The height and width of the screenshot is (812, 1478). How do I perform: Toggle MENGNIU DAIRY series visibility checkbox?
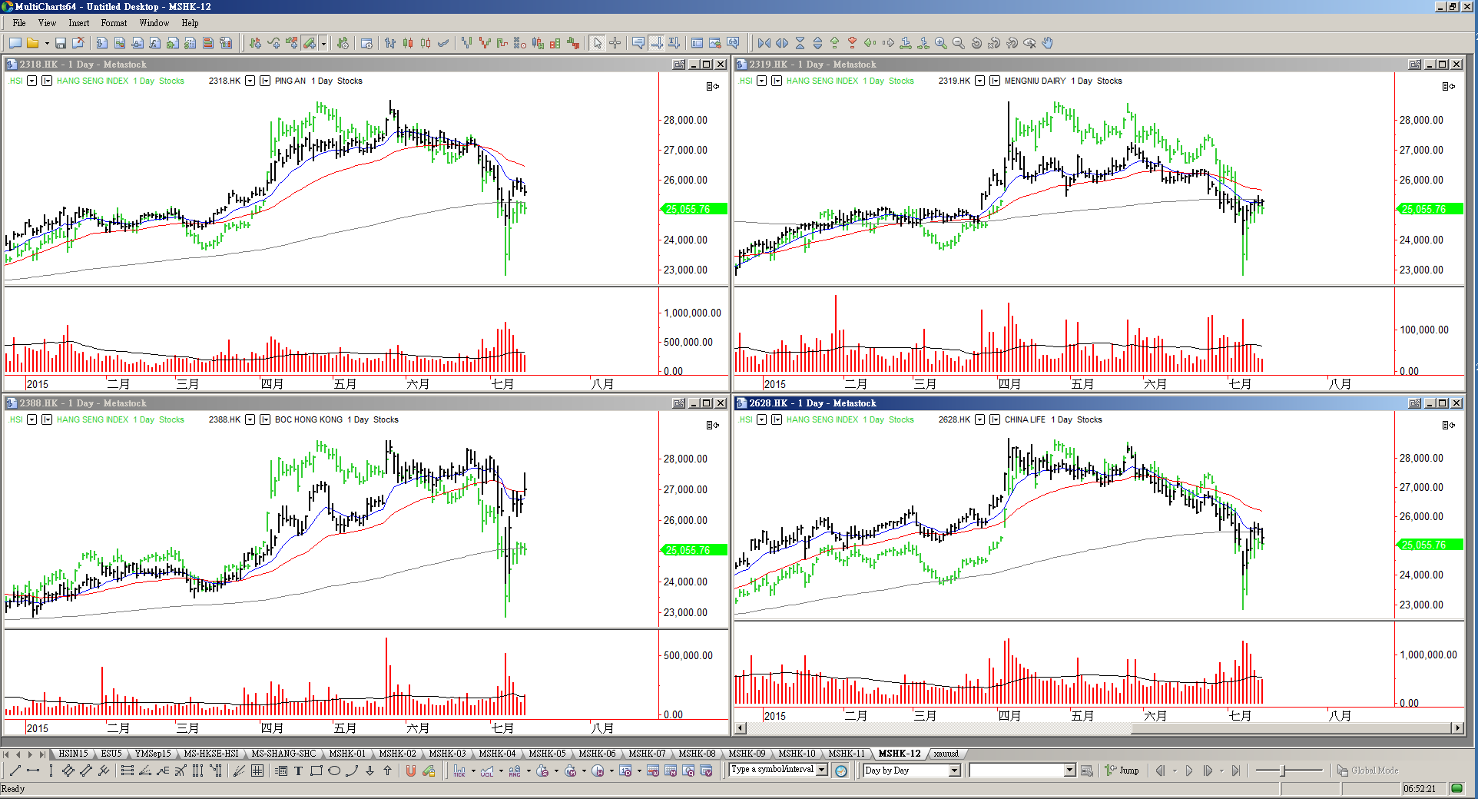pos(995,81)
